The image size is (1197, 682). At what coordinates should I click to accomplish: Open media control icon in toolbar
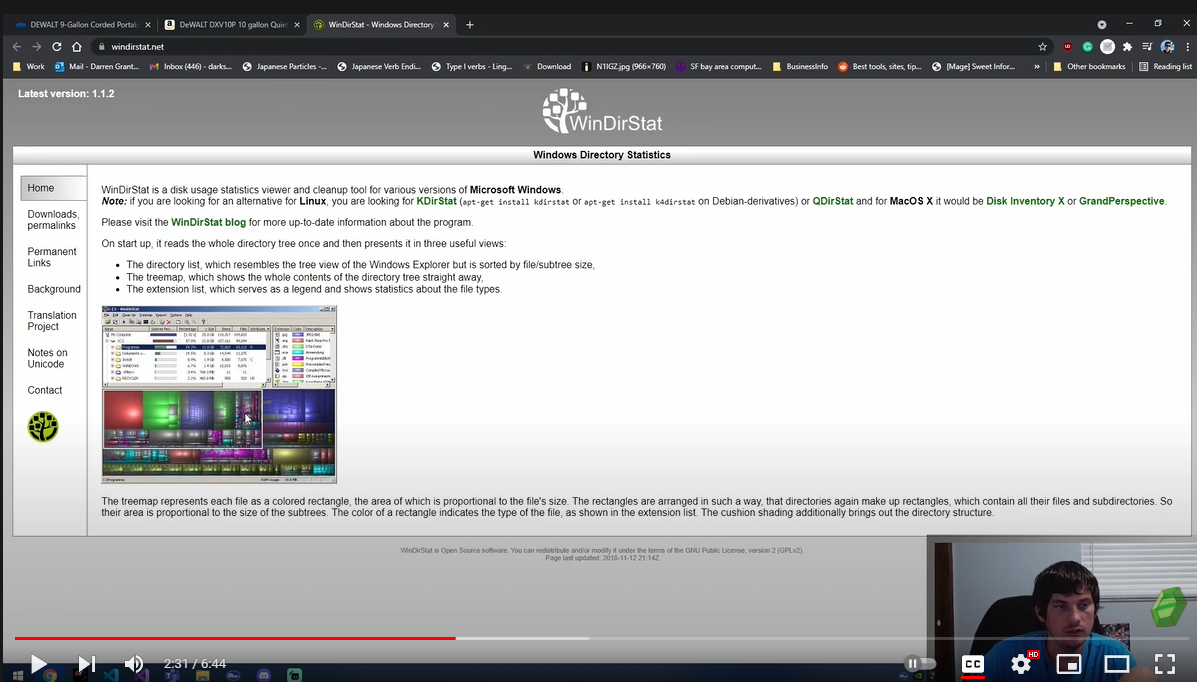click(1147, 47)
